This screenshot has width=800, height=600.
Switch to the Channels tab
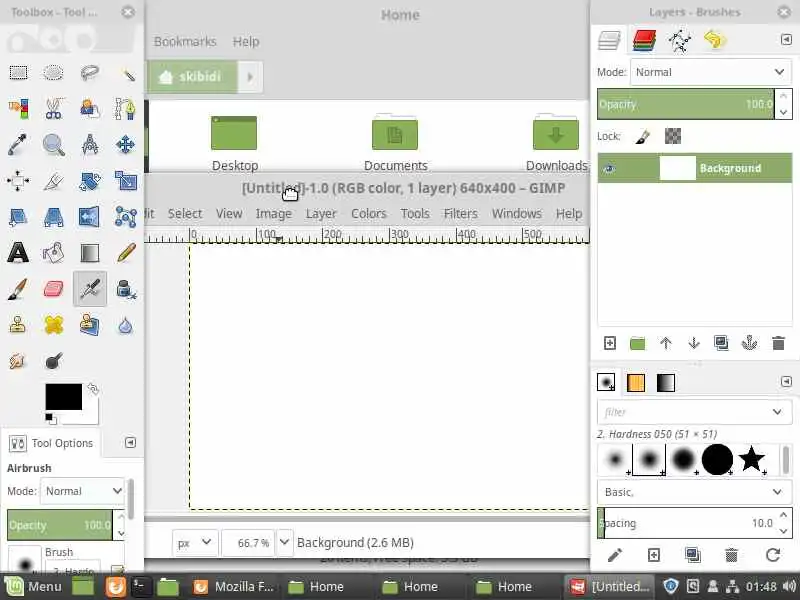click(x=644, y=40)
